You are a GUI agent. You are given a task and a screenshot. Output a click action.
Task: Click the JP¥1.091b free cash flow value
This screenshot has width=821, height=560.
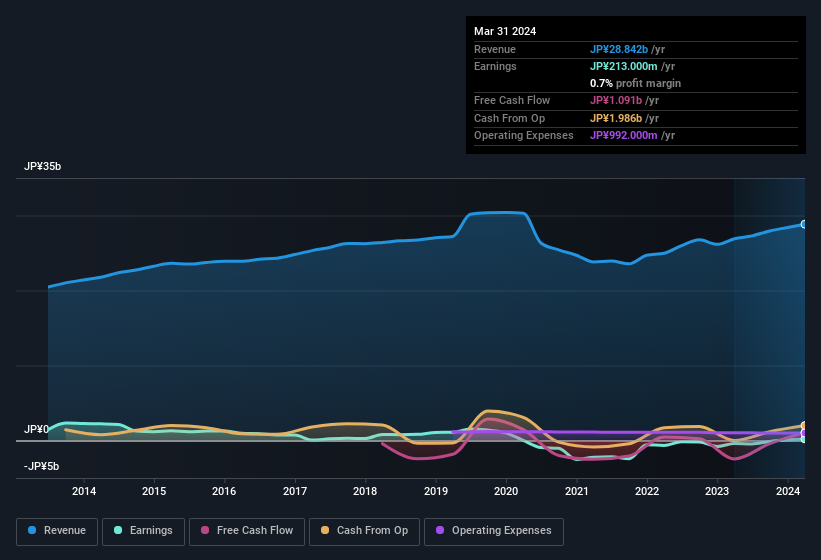click(x=618, y=100)
